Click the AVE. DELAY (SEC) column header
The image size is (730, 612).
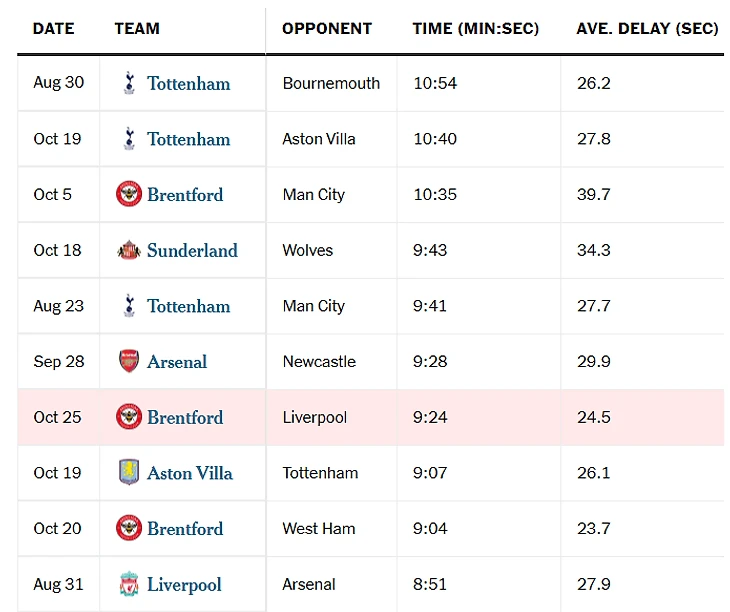tap(647, 28)
